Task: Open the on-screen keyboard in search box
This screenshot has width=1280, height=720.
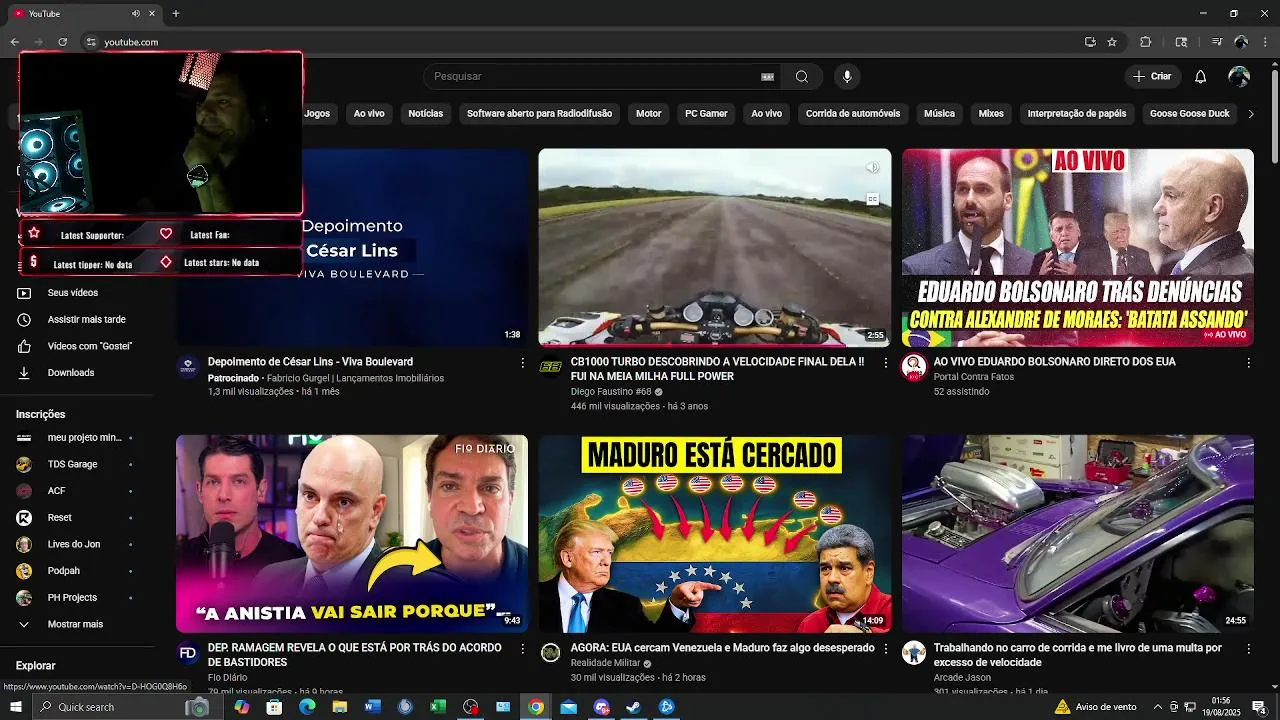Action: 768,77
